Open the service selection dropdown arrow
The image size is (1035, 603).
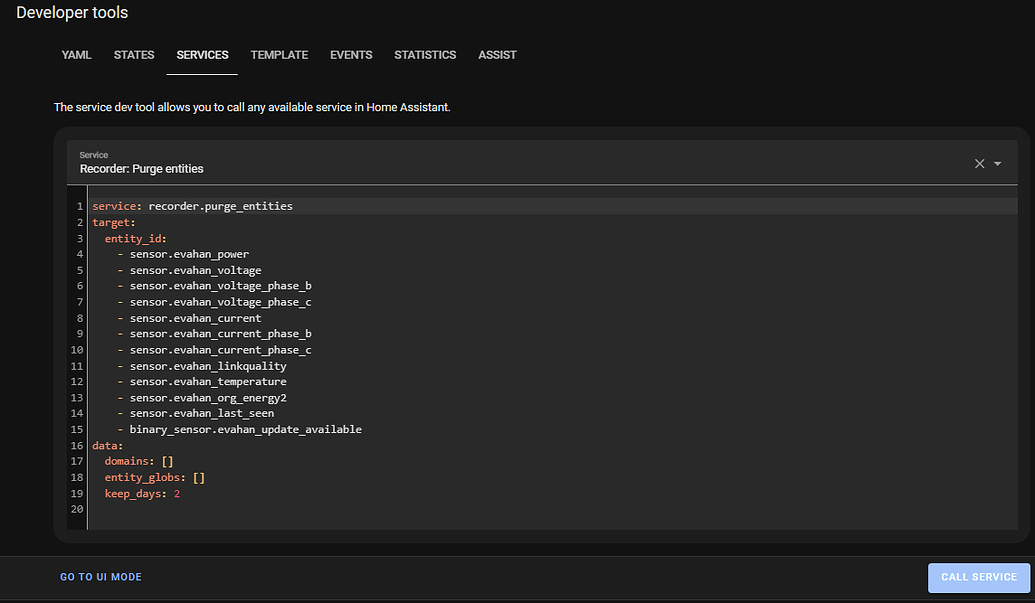tap(997, 163)
